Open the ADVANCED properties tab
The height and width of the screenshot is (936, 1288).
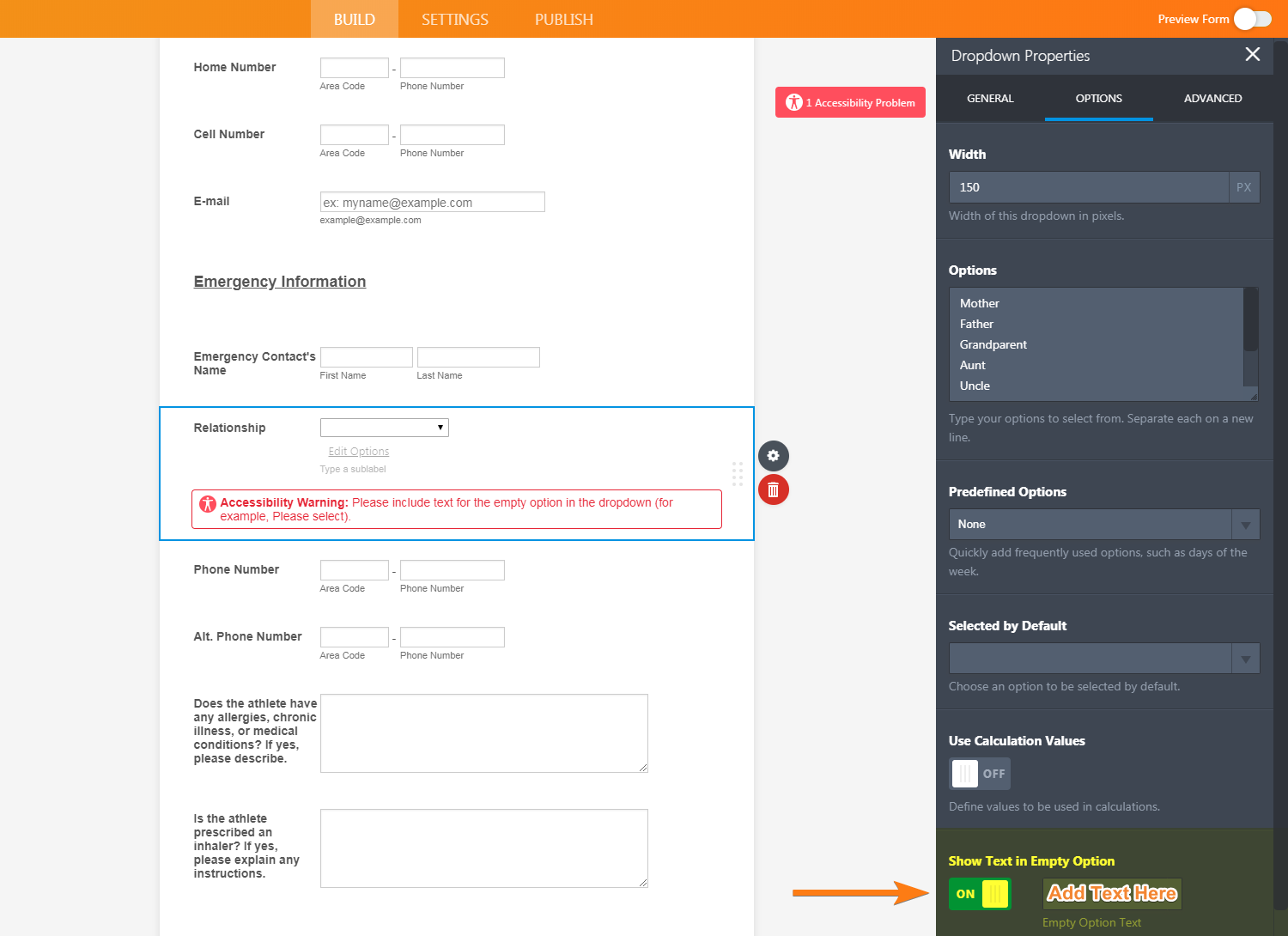(1212, 99)
